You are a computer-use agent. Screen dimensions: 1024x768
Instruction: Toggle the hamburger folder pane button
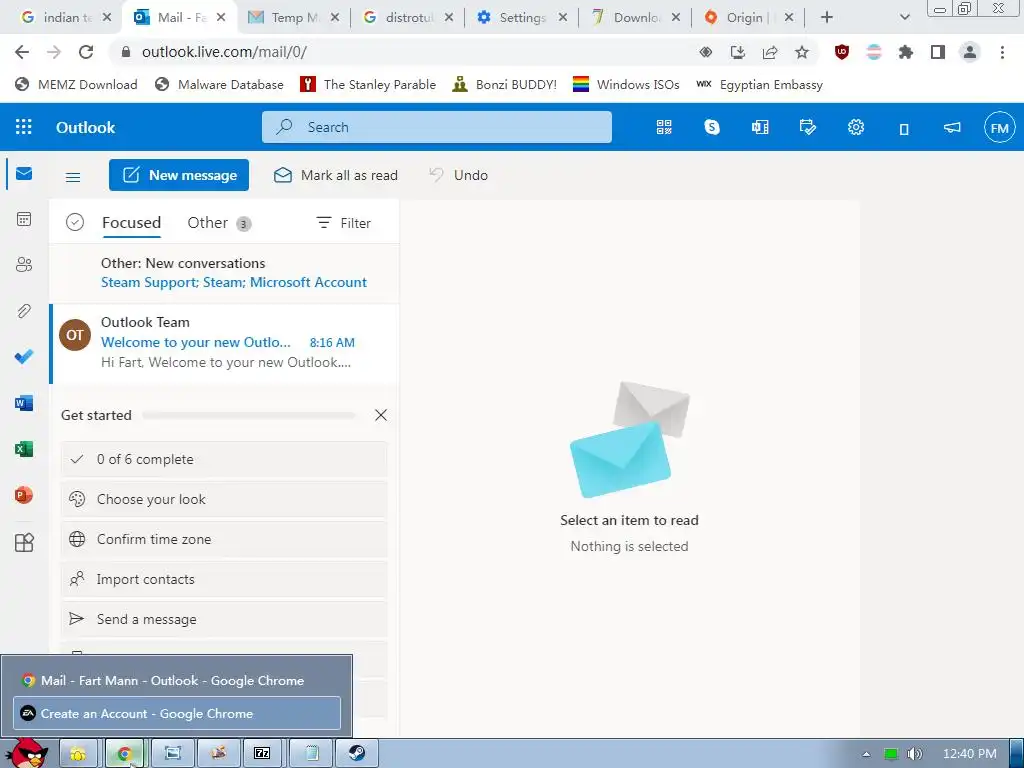coord(73,176)
